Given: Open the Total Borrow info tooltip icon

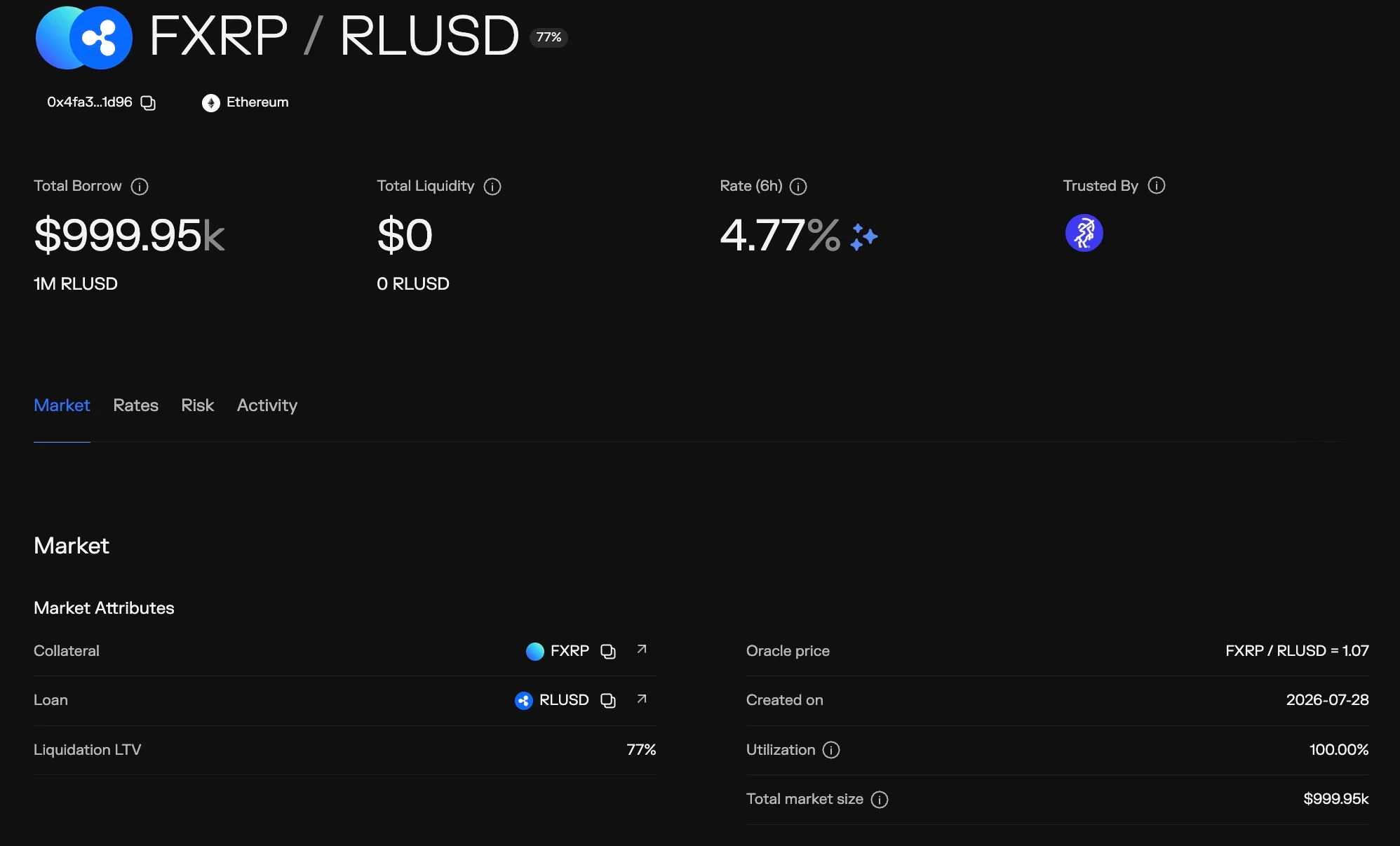Looking at the screenshot, I should 140,187.
